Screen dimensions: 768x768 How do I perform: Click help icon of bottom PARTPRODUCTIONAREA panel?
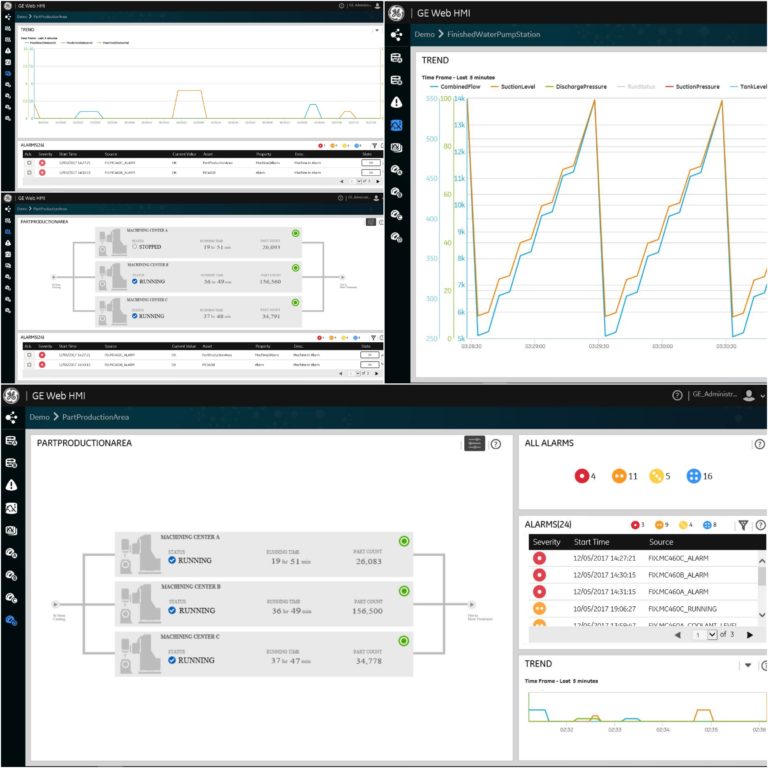[x=496, y=444]
